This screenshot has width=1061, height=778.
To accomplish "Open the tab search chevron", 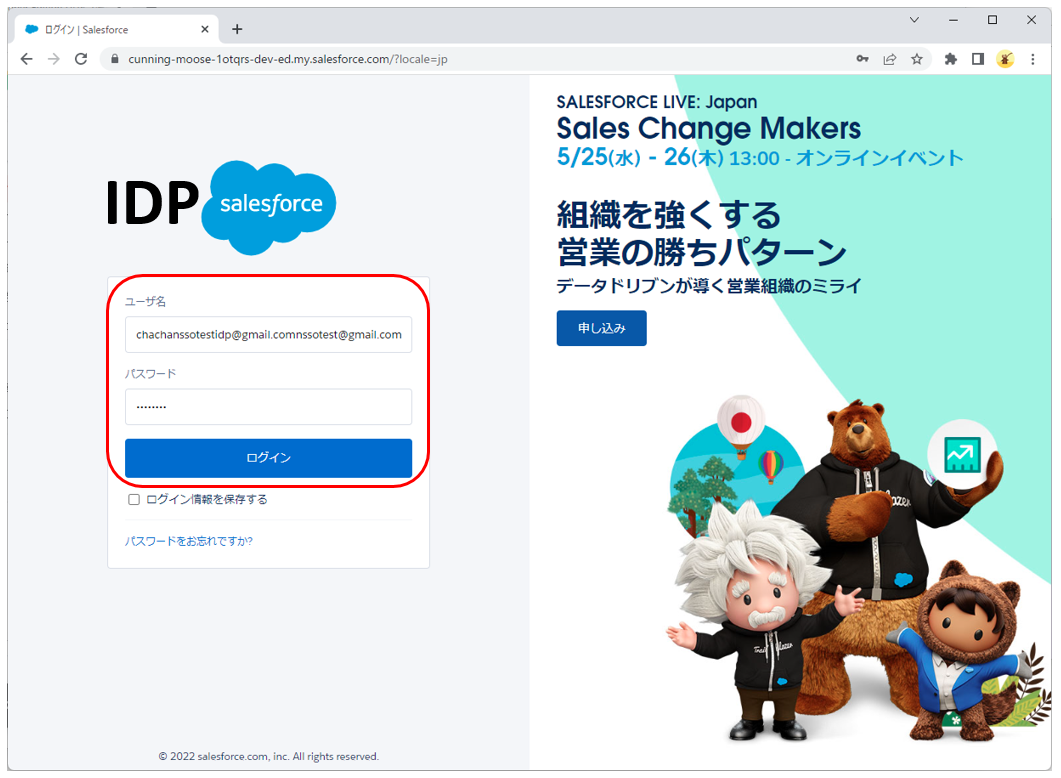I will (916, 20).
